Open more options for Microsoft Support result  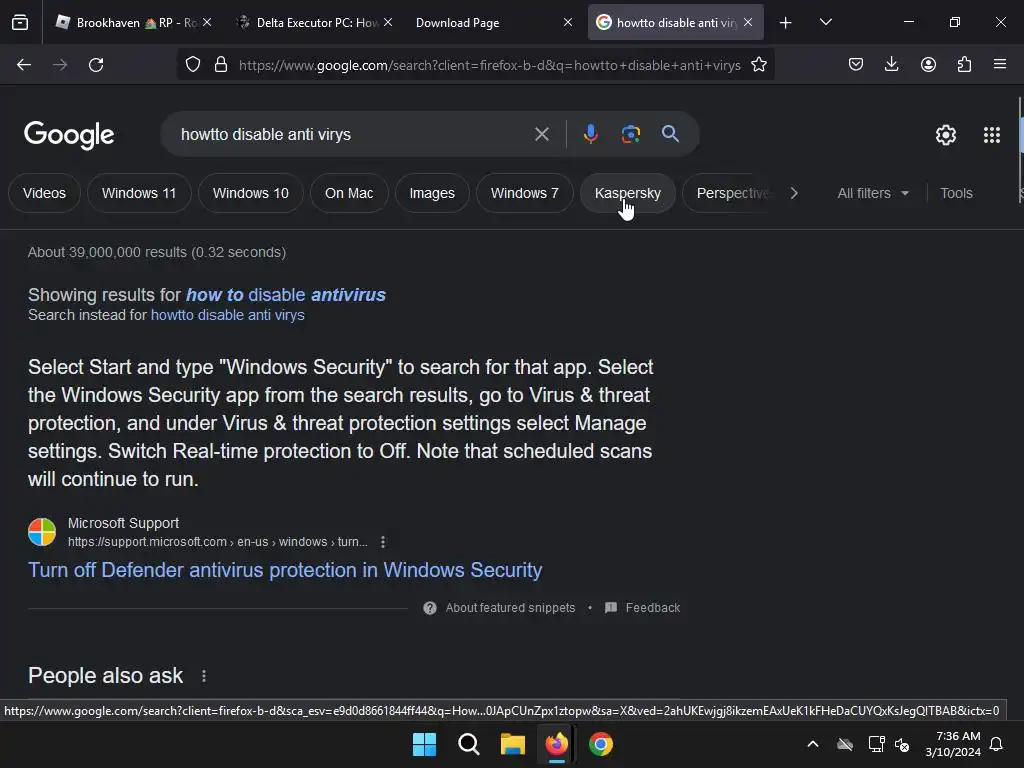383,542
